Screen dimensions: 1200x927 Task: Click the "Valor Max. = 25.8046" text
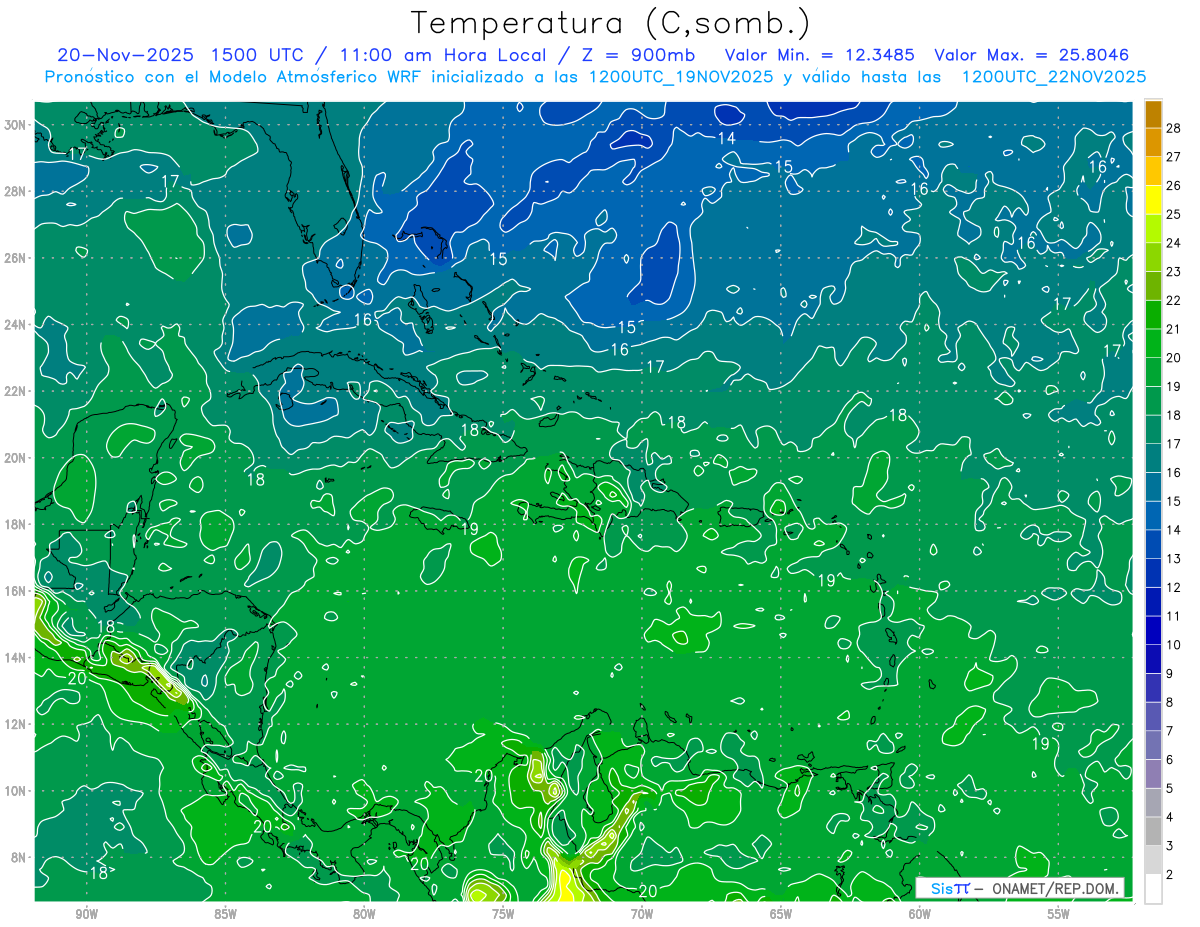pos(1032,55)
